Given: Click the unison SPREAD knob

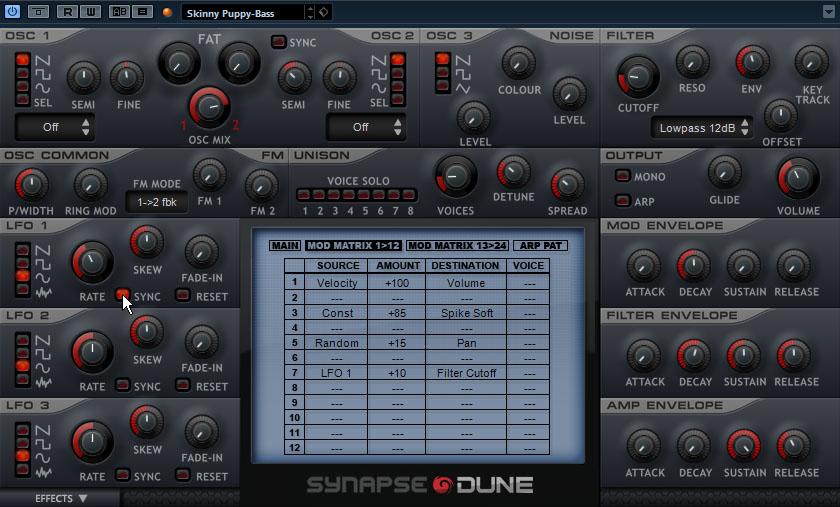Looking at the screenshot, I should (567, 185).
